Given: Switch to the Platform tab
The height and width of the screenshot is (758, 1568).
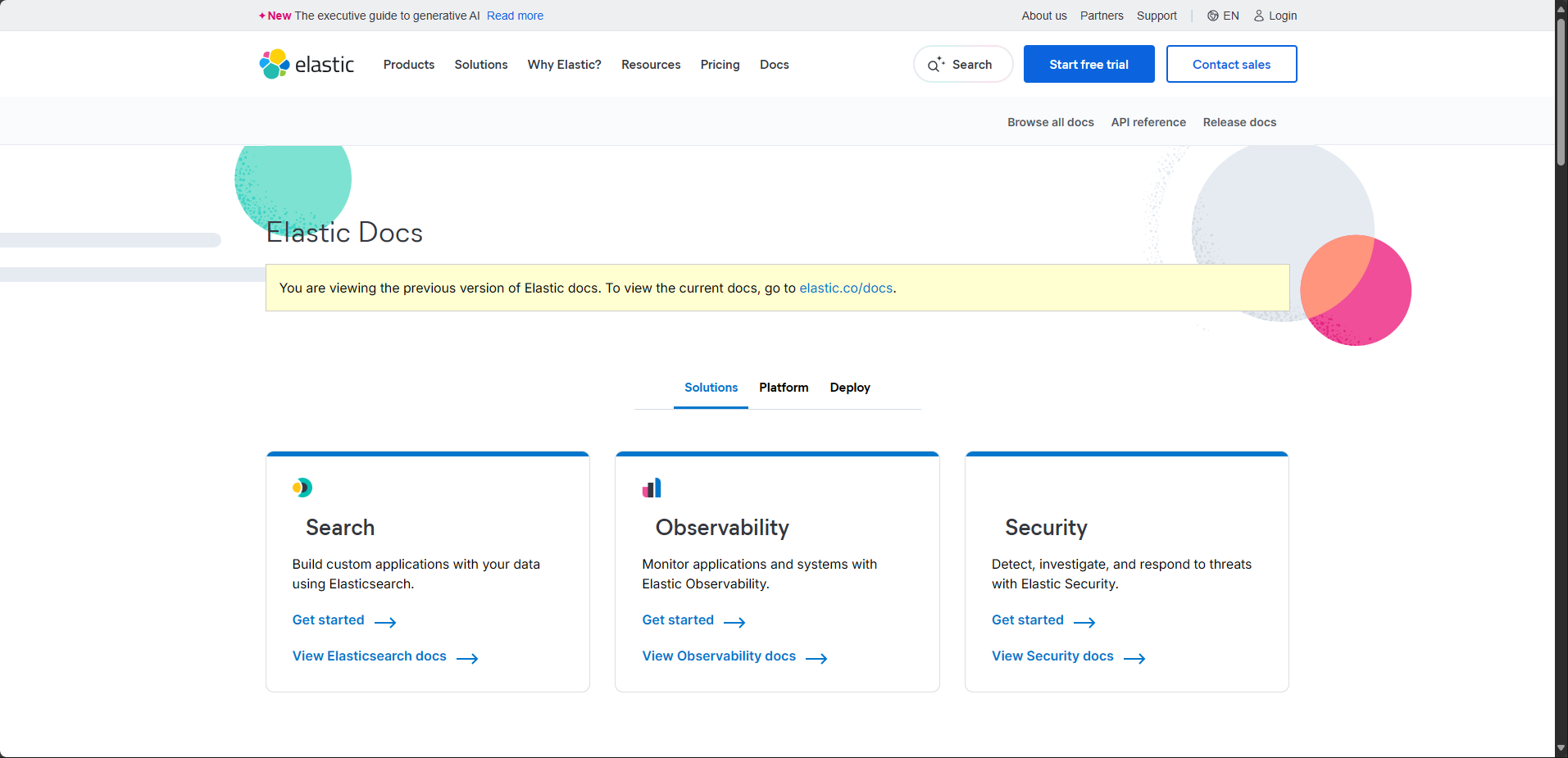Looking at the screenshot, I should 783,388.
